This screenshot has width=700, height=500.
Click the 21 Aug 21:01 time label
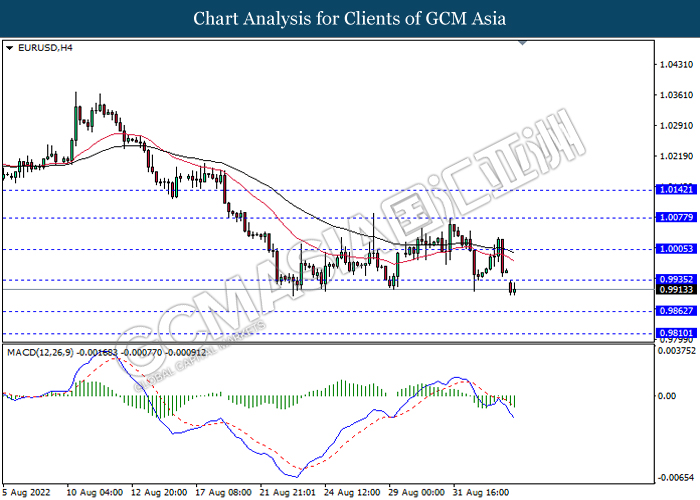pos(288,492)
